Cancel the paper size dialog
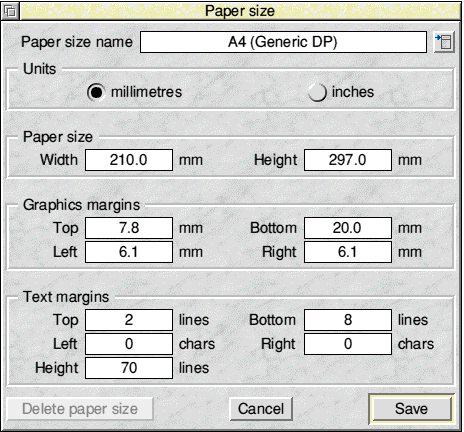 click(261, 409)
